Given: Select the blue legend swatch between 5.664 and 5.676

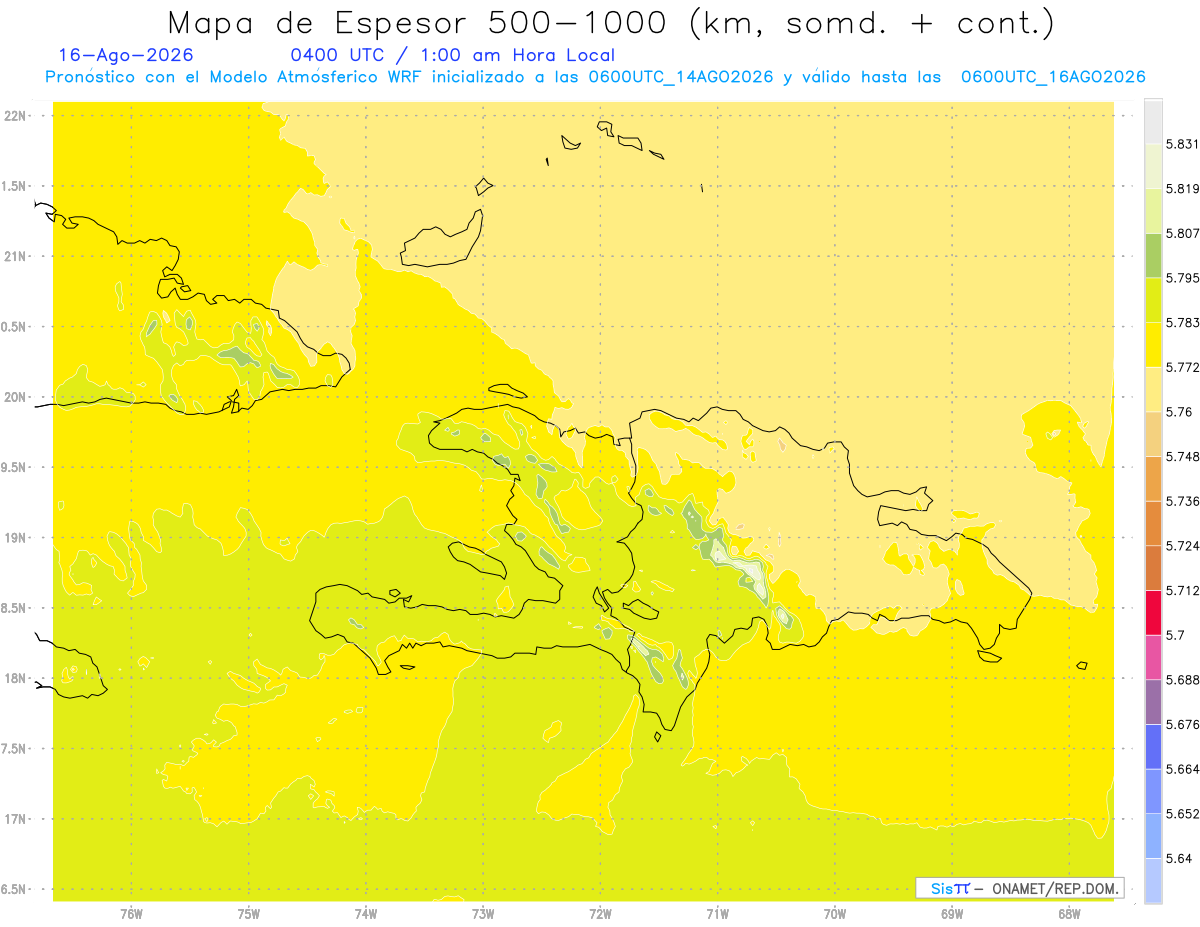Looking at the screenshot, I should [1153, 746].
